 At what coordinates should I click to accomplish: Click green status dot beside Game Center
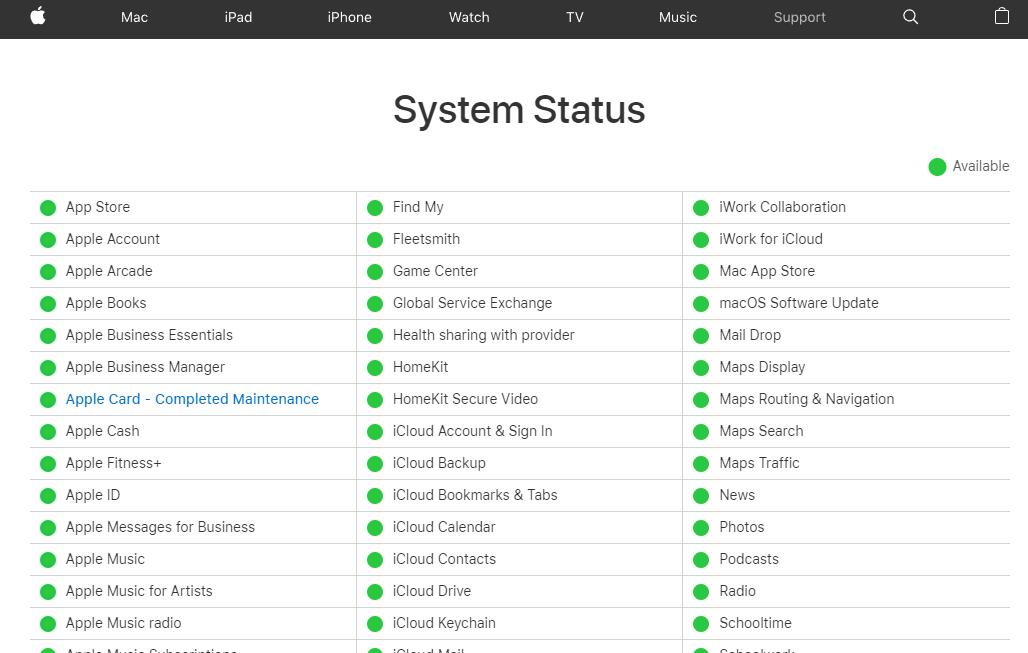click(x=375, y=272)
